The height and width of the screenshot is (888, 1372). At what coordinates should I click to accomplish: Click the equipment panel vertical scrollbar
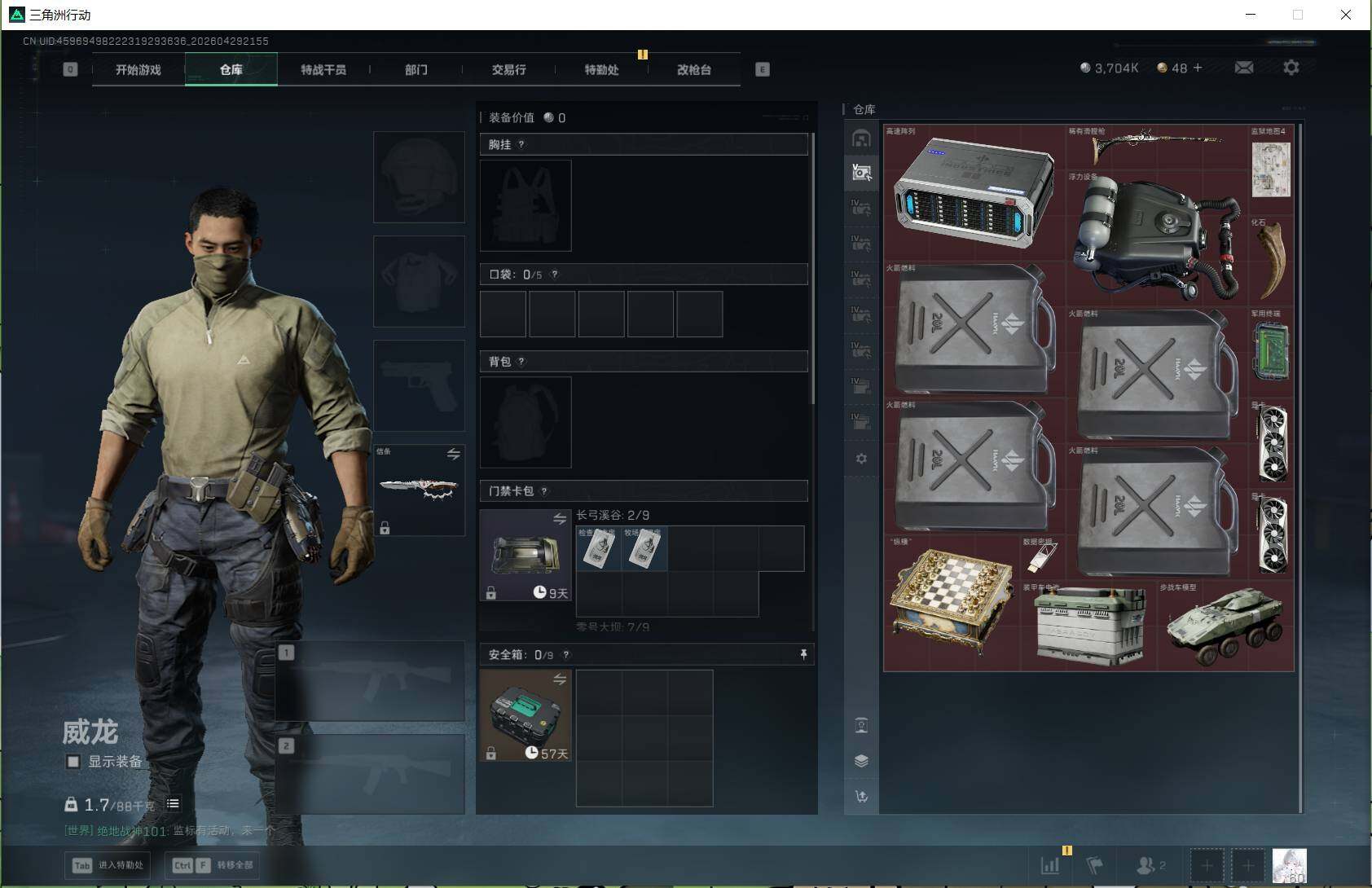[x=812, y=269]
